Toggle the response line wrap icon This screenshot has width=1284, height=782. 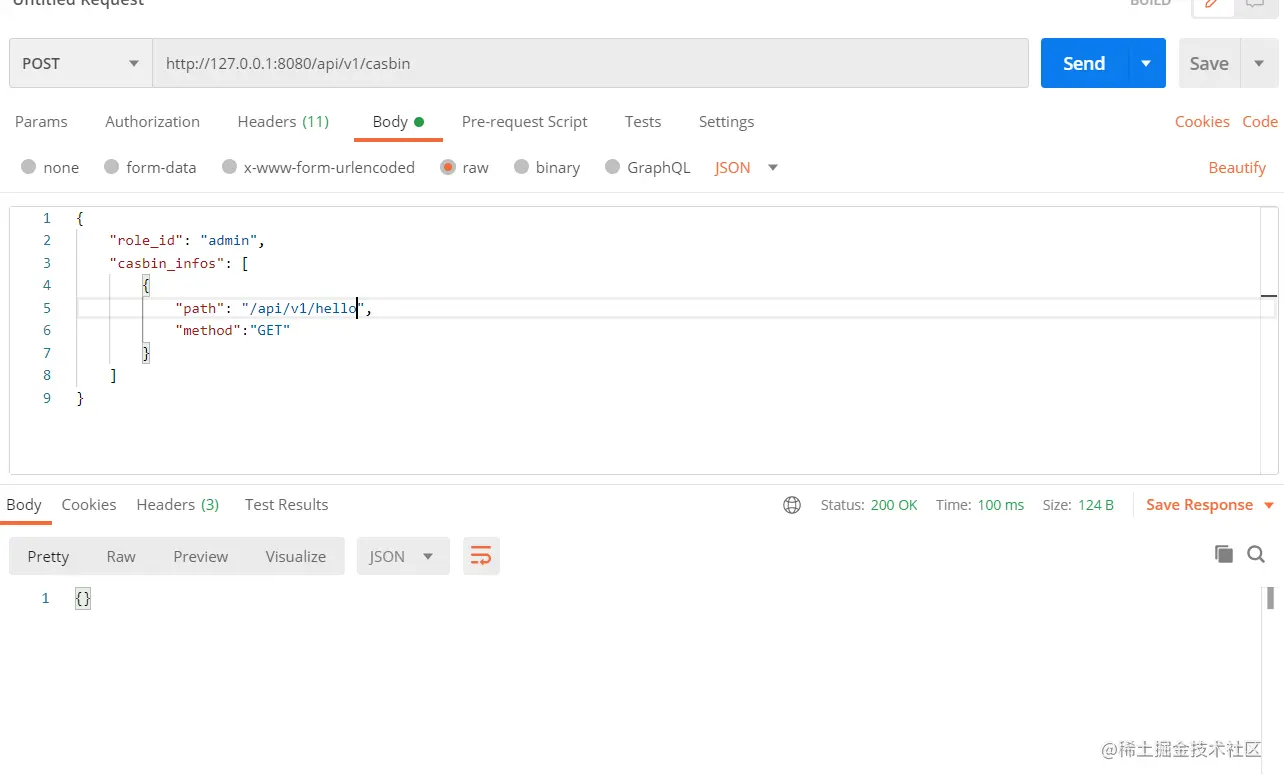(481, 556)
